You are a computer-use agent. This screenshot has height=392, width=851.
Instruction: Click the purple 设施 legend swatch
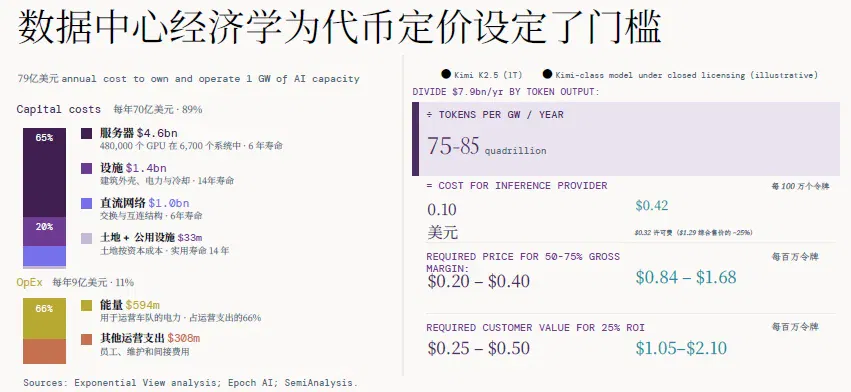point(86,168)
